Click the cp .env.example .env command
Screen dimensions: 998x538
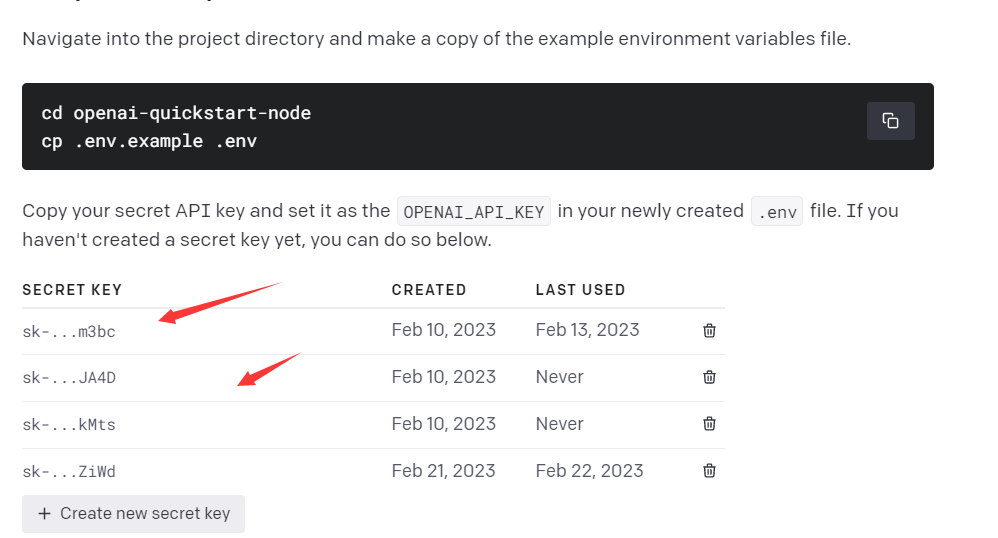tap(149, 141)
